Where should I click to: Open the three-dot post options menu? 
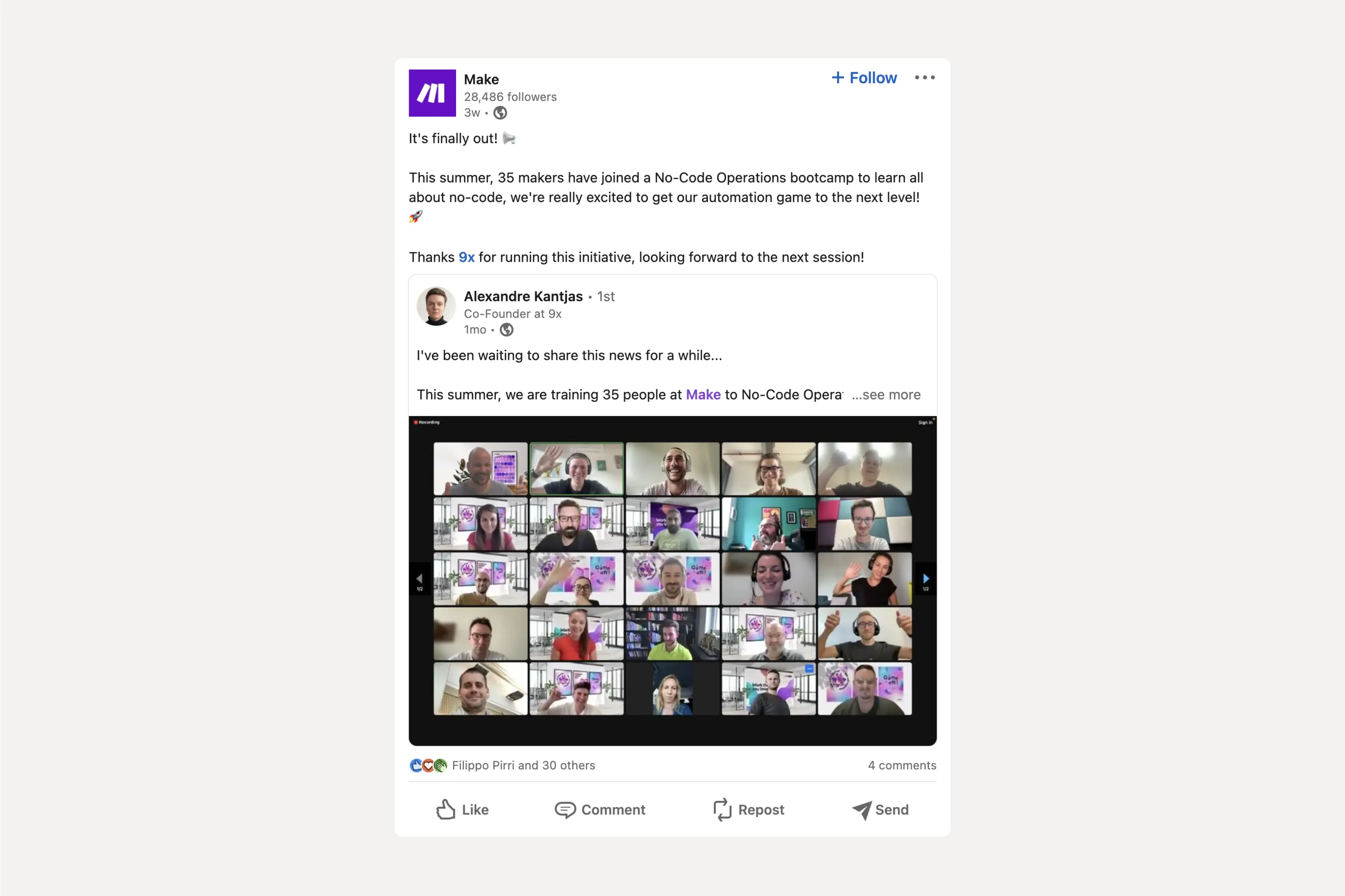tap(924, 78)
